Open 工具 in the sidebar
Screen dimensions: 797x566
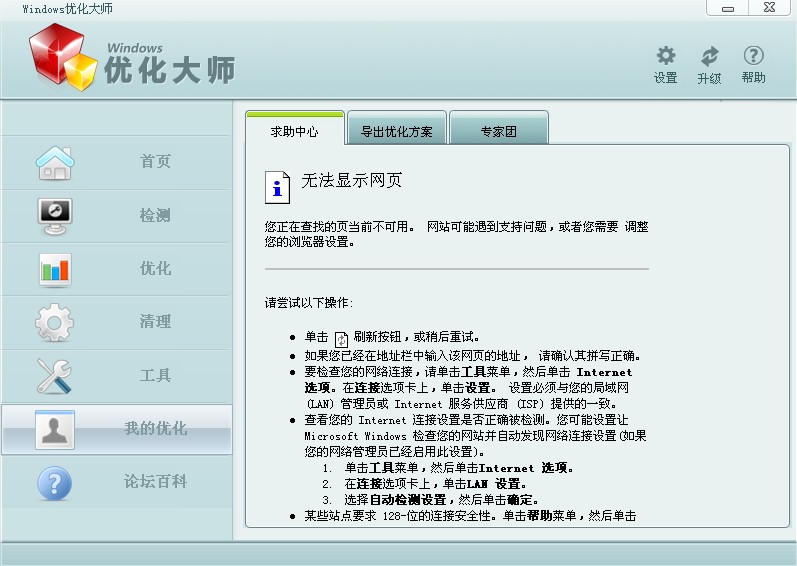[x=116, y=376]
